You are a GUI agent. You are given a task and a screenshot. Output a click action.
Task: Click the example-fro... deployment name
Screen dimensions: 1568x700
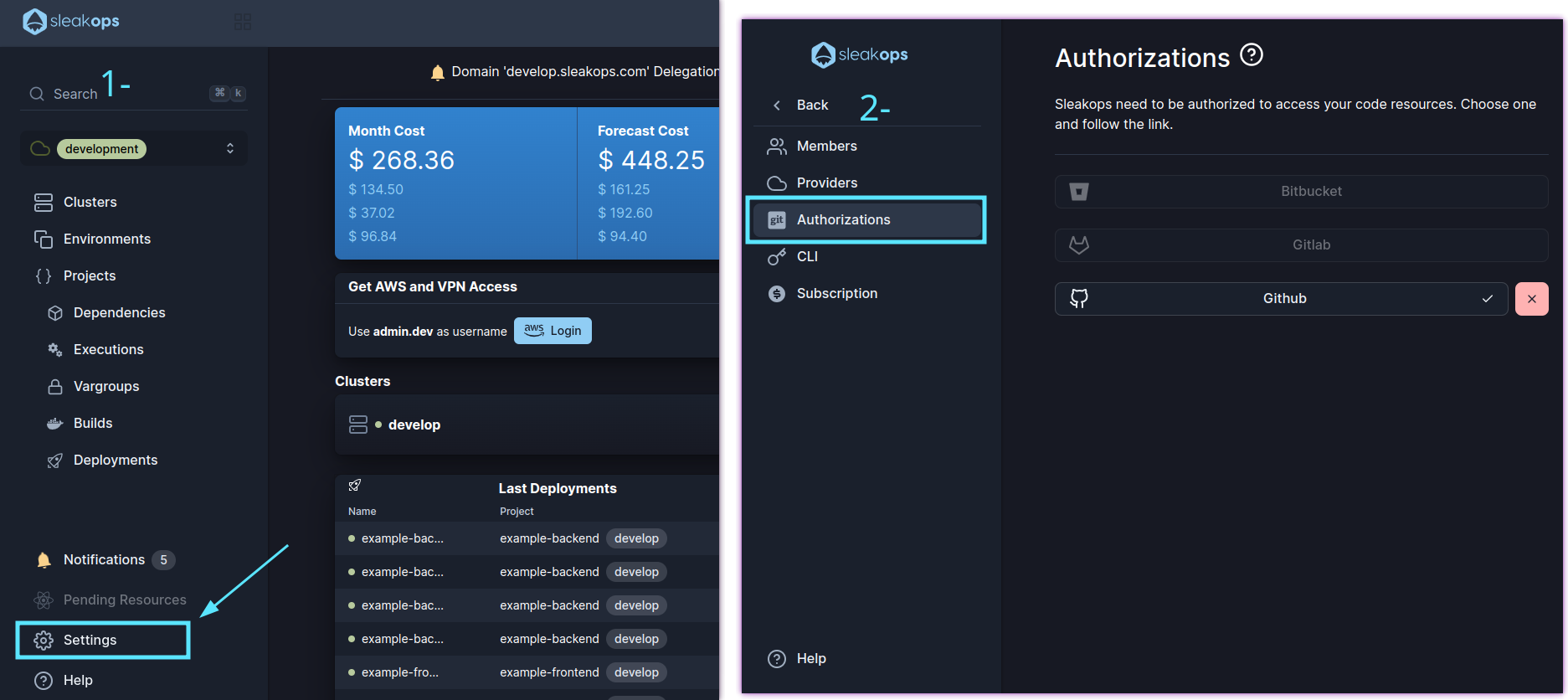pyautogui.click(x=400, y=672)
